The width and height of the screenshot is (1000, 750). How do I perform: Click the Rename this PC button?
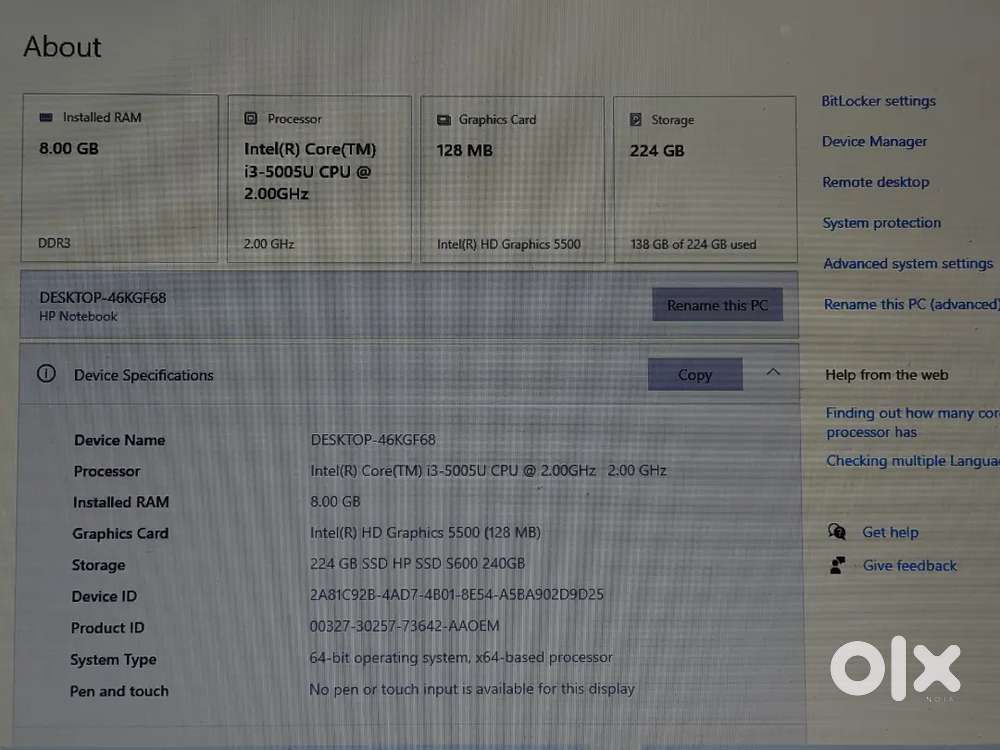point(717,305)
